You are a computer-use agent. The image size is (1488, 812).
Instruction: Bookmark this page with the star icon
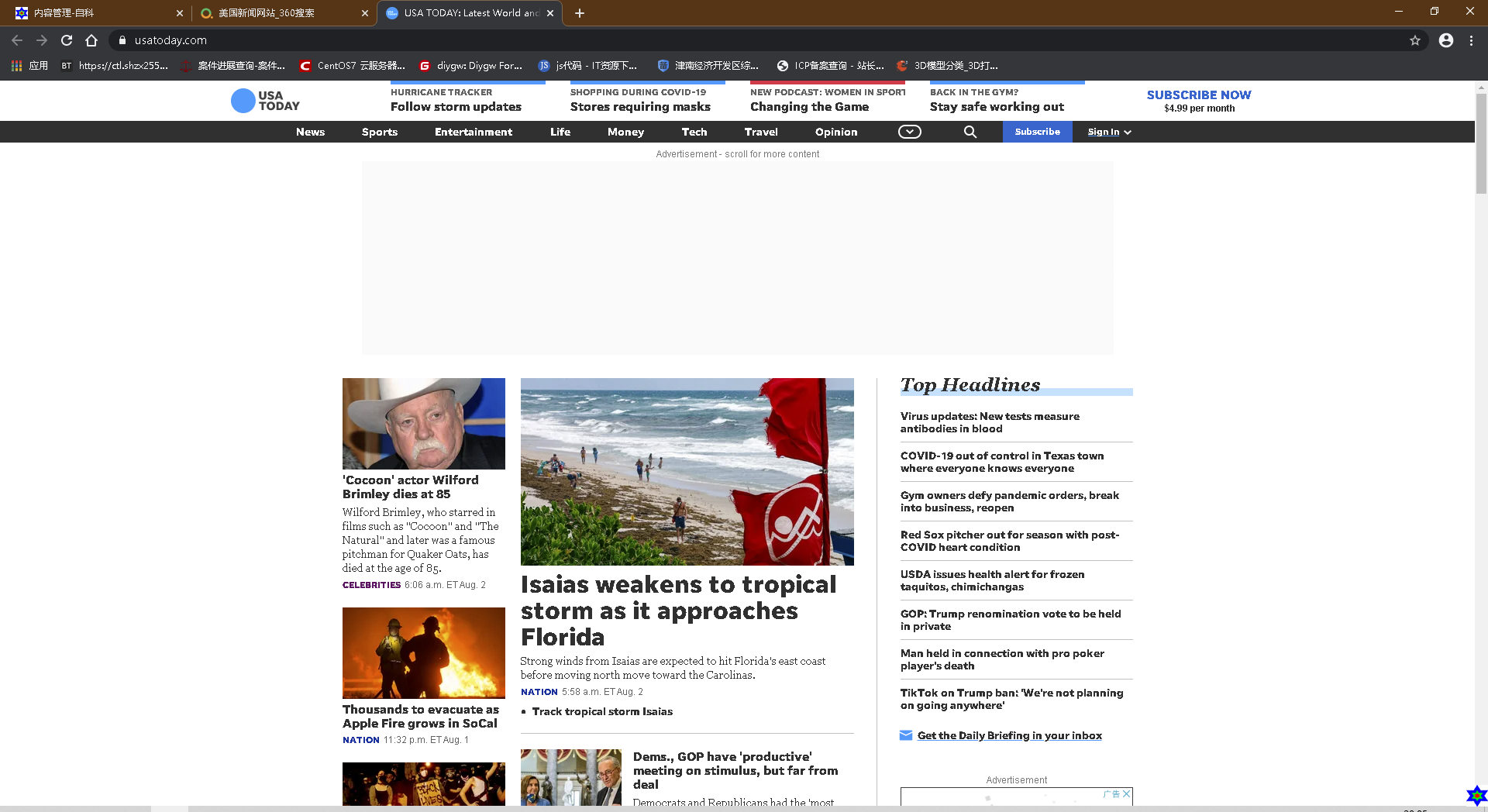(x=1415, y=40)
